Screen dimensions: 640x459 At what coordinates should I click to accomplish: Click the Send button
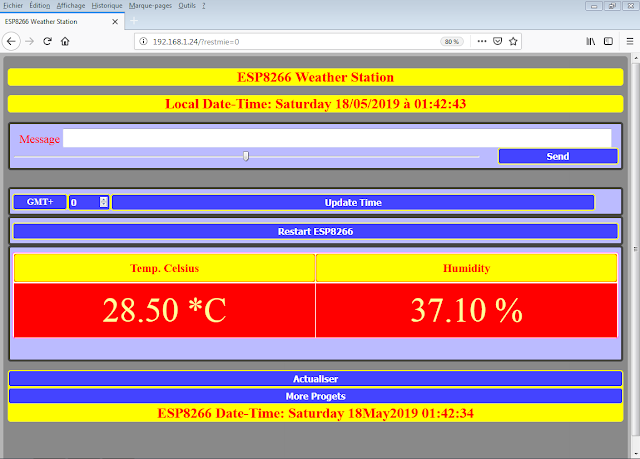[x=558, y=156]
